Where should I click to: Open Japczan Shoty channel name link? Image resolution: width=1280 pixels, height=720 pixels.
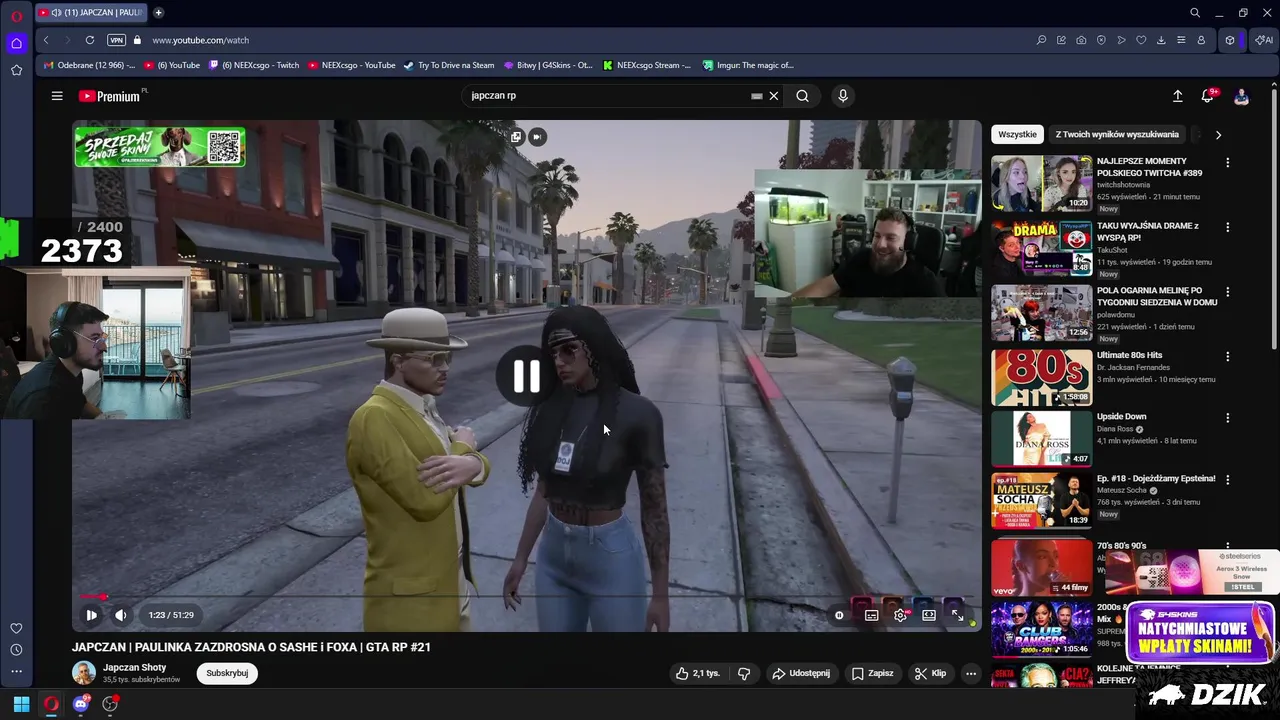click(x=134, y=667)
